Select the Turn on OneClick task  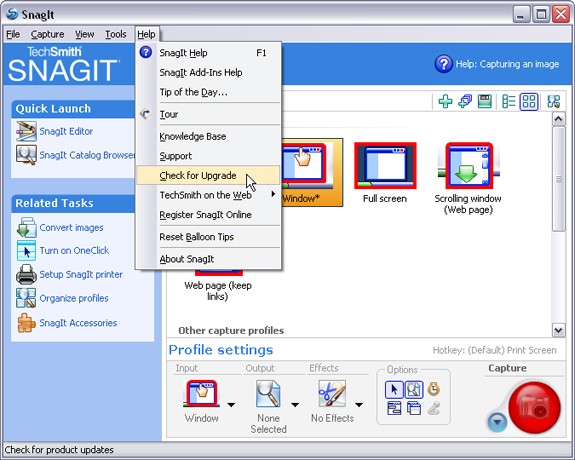point(74,251)
